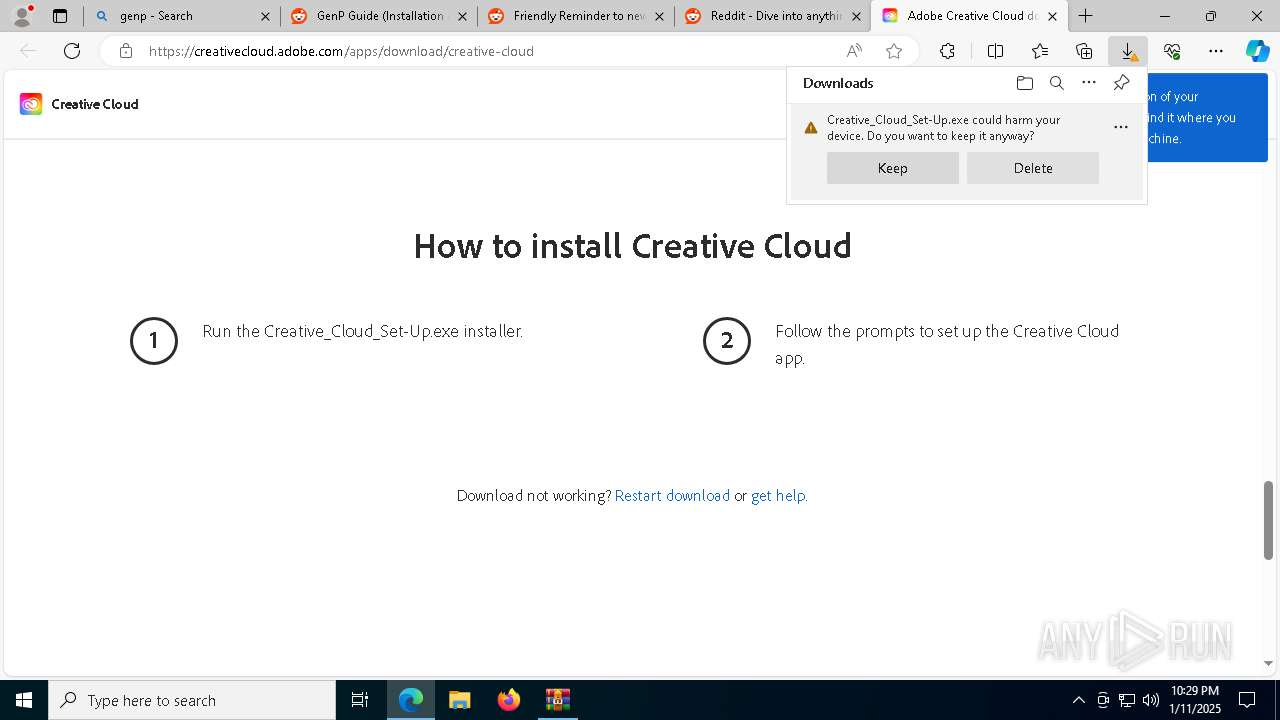
Task: Open the Windows Start menu
Action: tap(24, 700)
